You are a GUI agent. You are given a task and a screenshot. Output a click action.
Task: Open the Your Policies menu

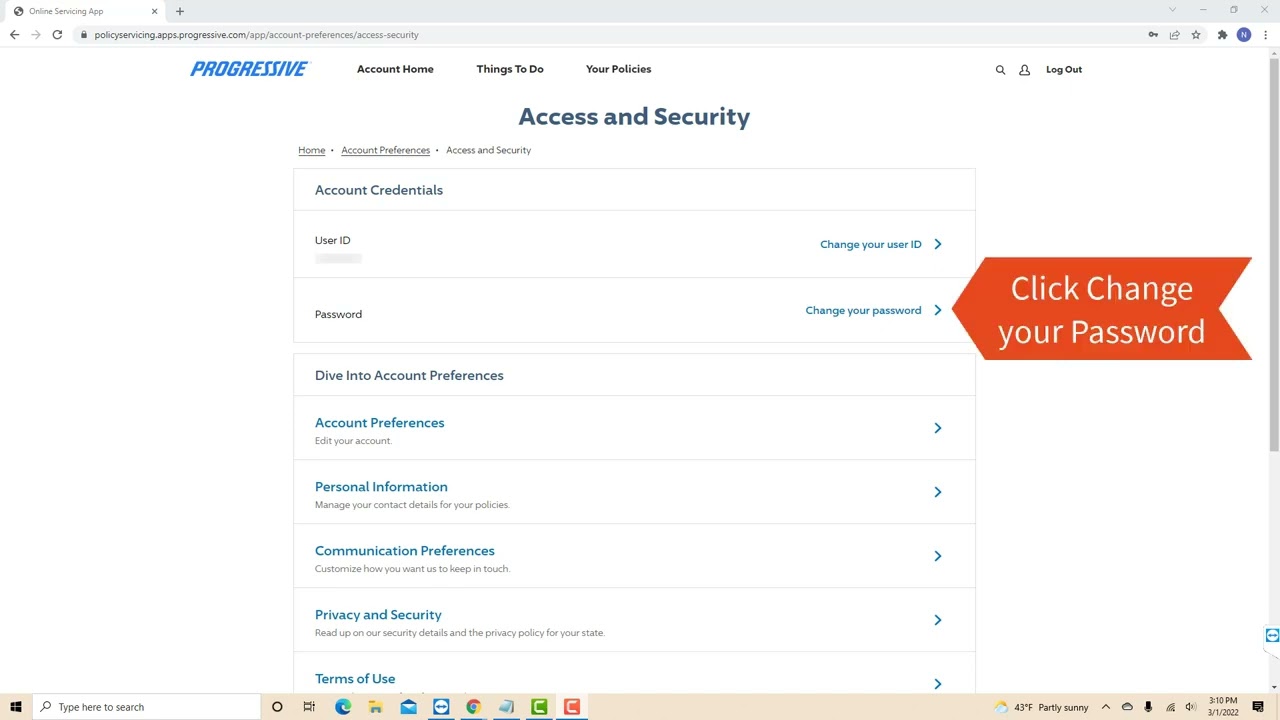pyautogui.click(x=618, y=69)
